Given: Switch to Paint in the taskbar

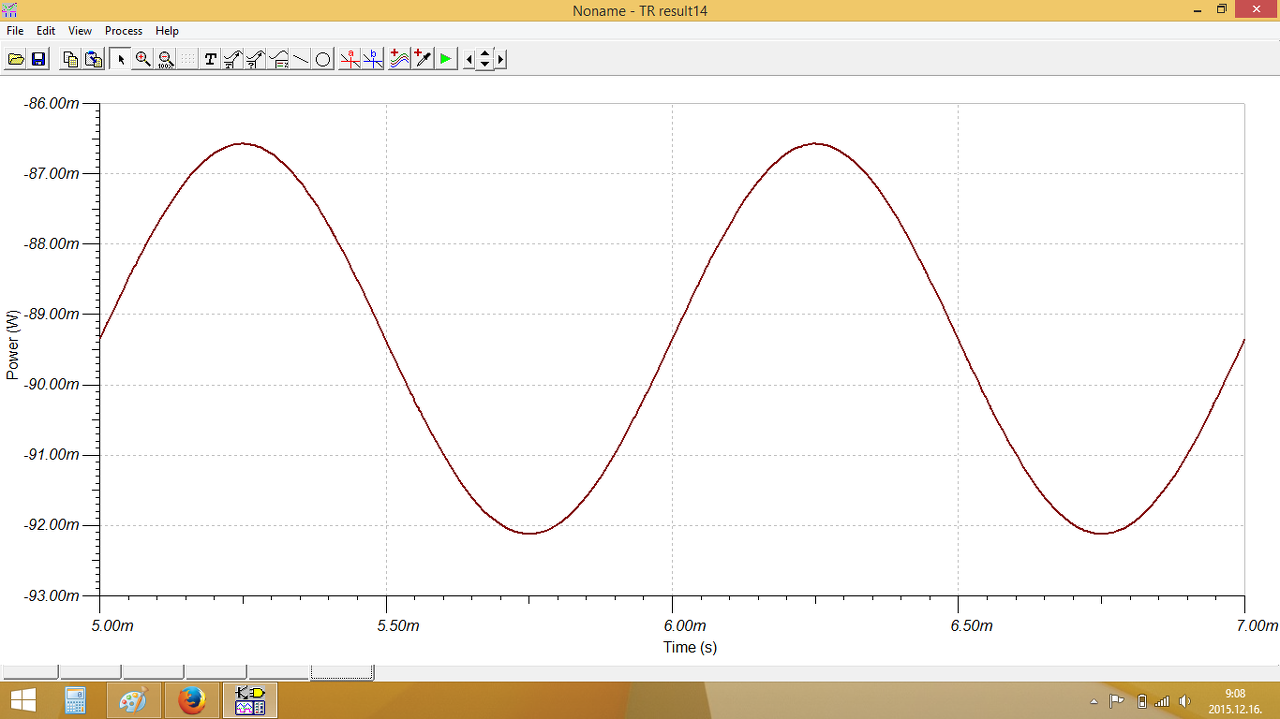Looking at the screenshot, I should click(133, 701).
